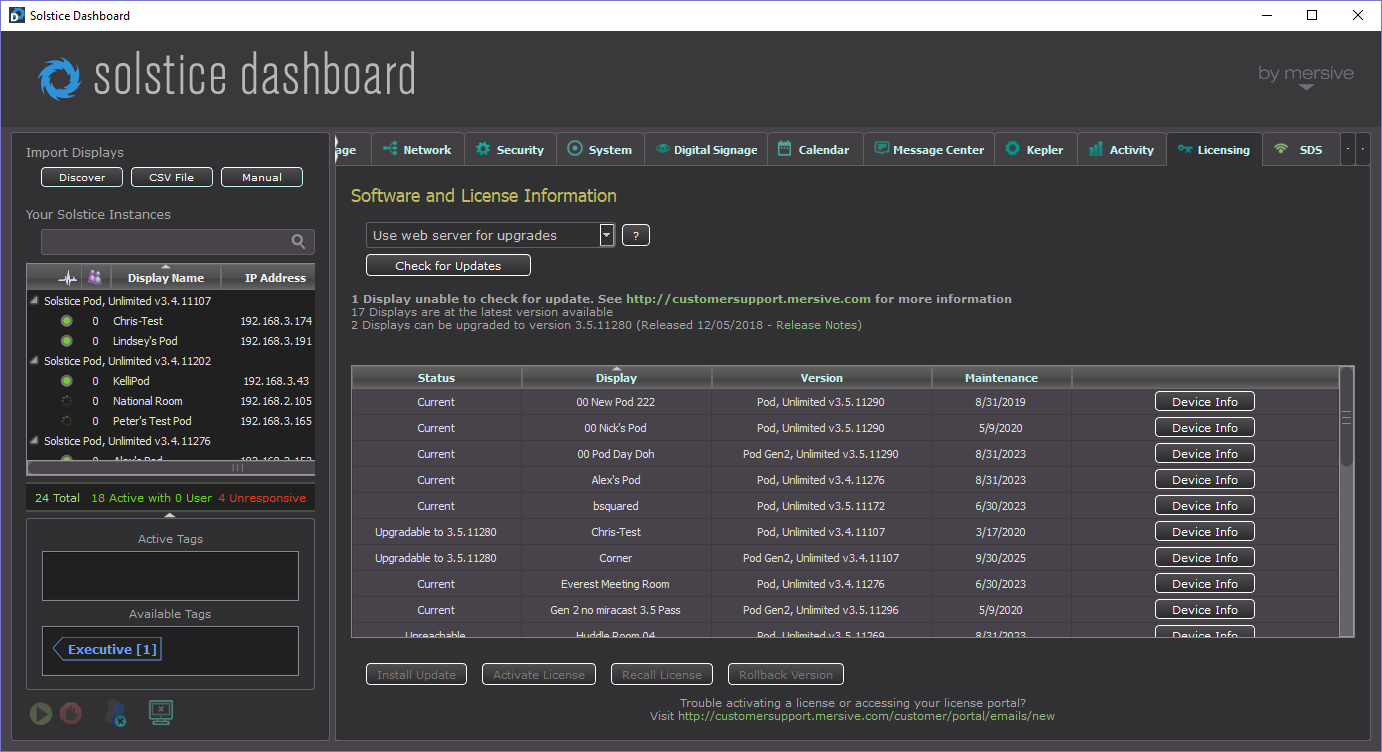Click the collapse arrow above tags panel
The height and width of the screenshot is (752, 1382).
point(170,515)
